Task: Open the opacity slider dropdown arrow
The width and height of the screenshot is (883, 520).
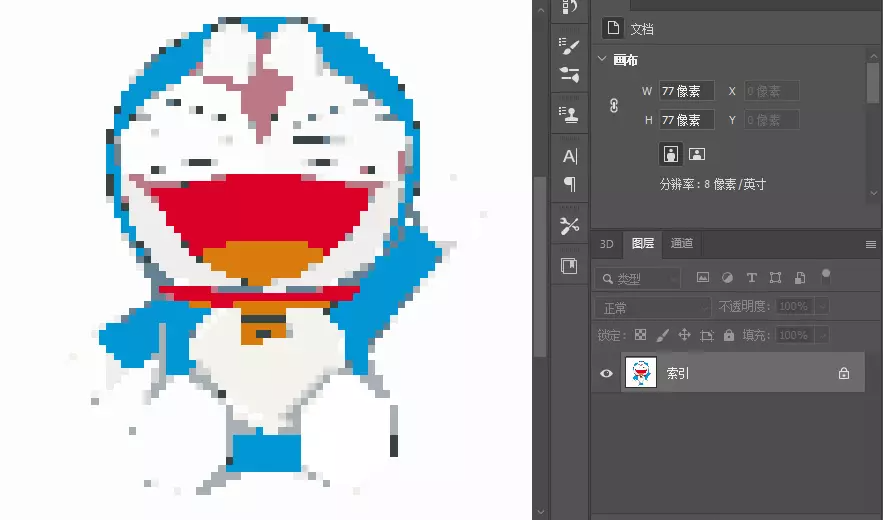Action: [822, 306]
